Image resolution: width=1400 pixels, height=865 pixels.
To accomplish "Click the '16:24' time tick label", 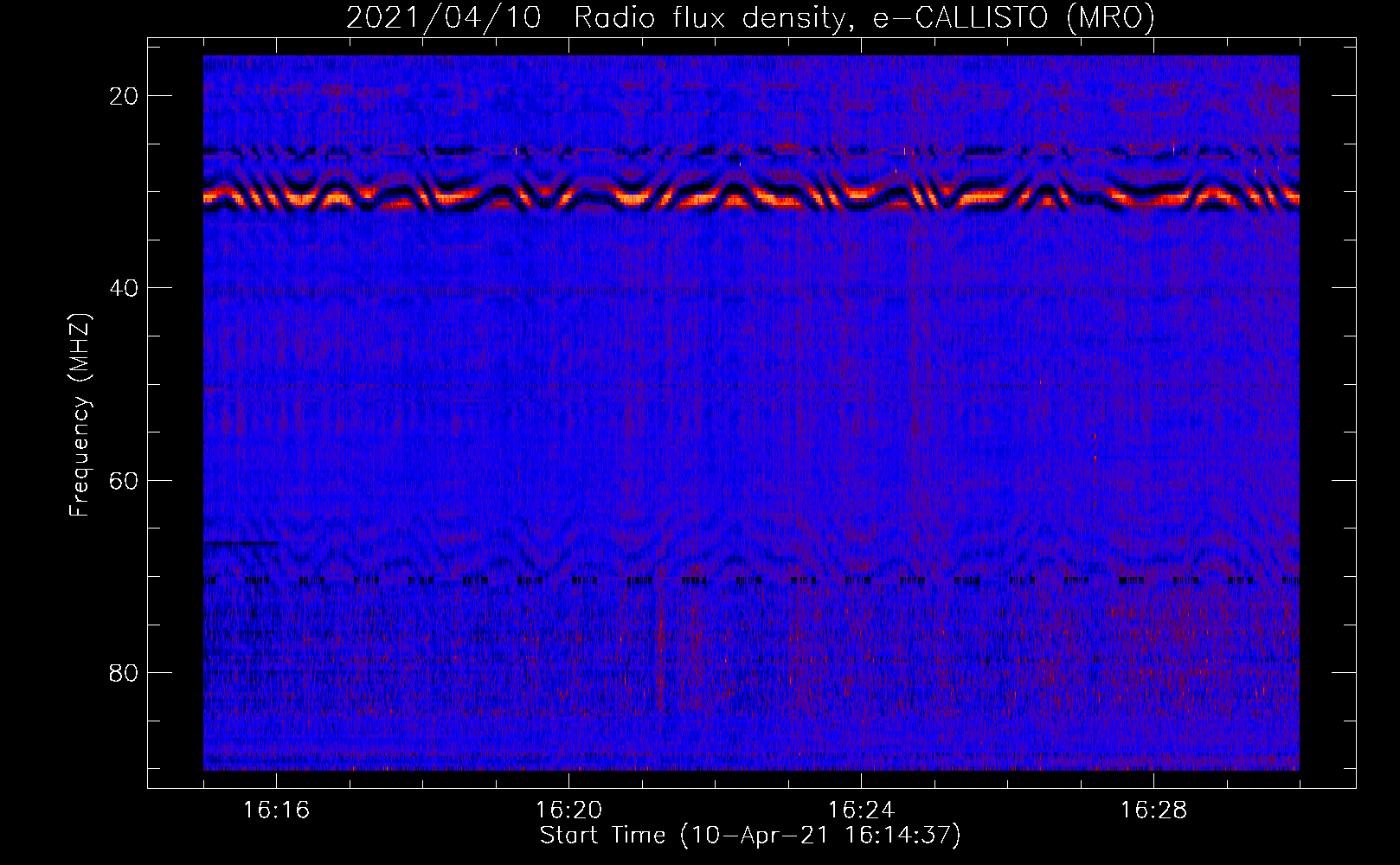I will coord(861,811).
